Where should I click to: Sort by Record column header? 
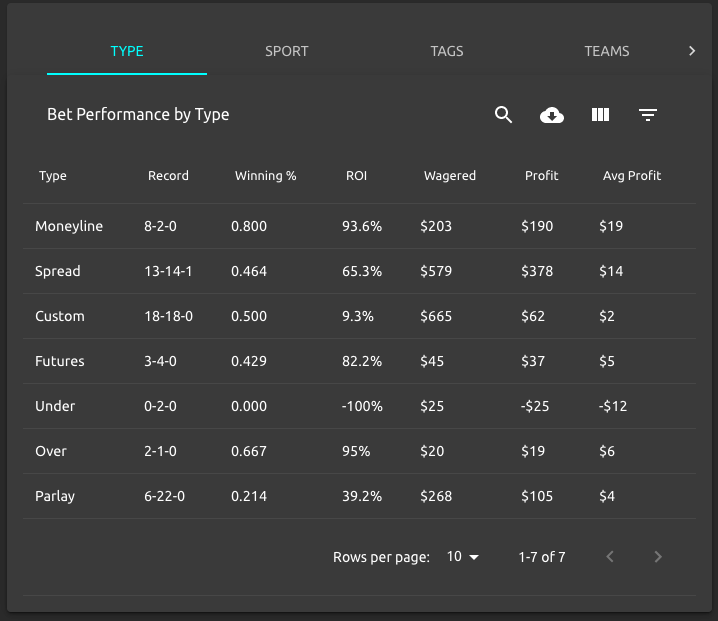click(x=168, y=176)
